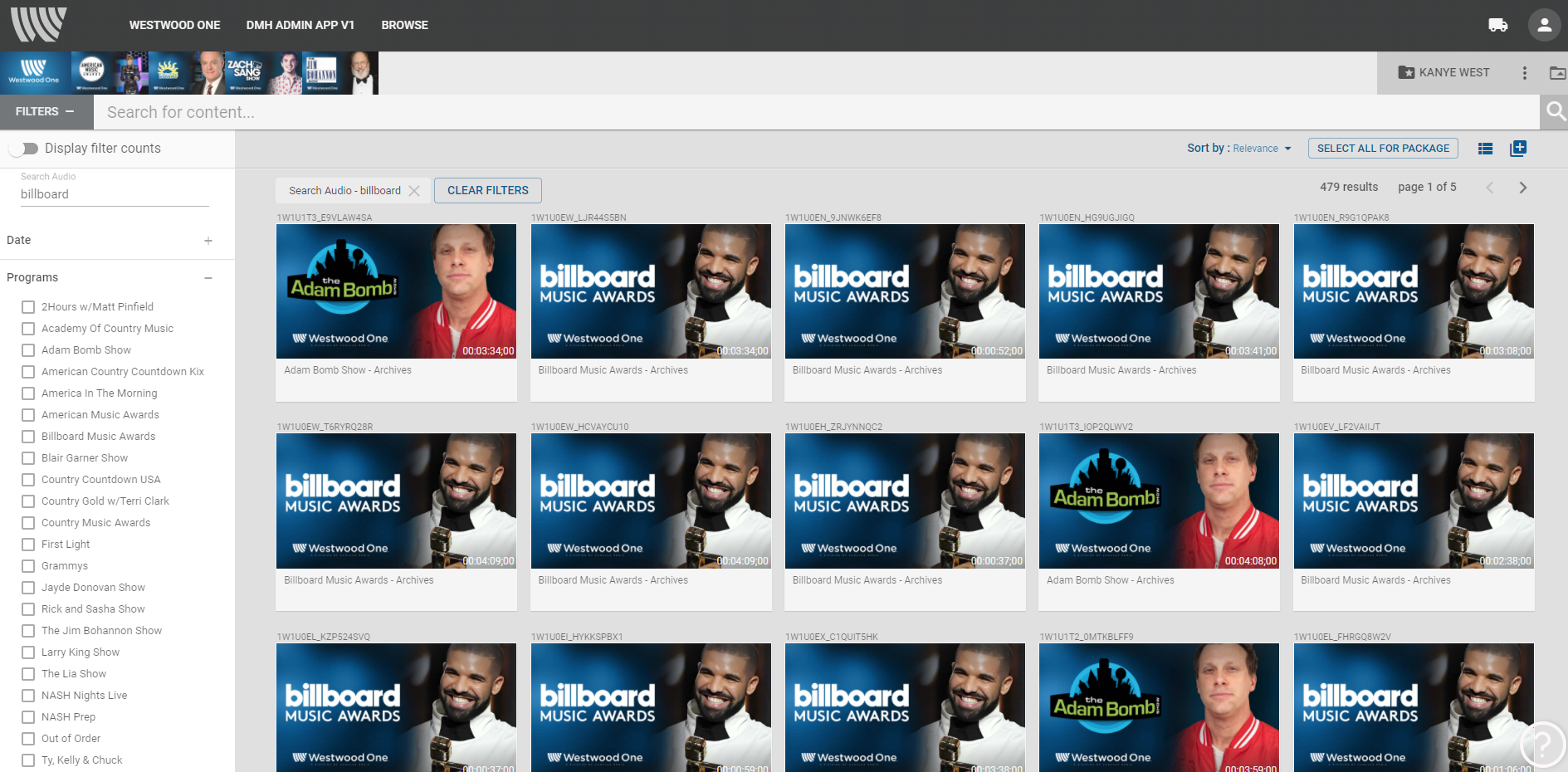Check the Billboard Music Awards program checkbox
The image size is (1568, 772).
[x=28, y=437]
